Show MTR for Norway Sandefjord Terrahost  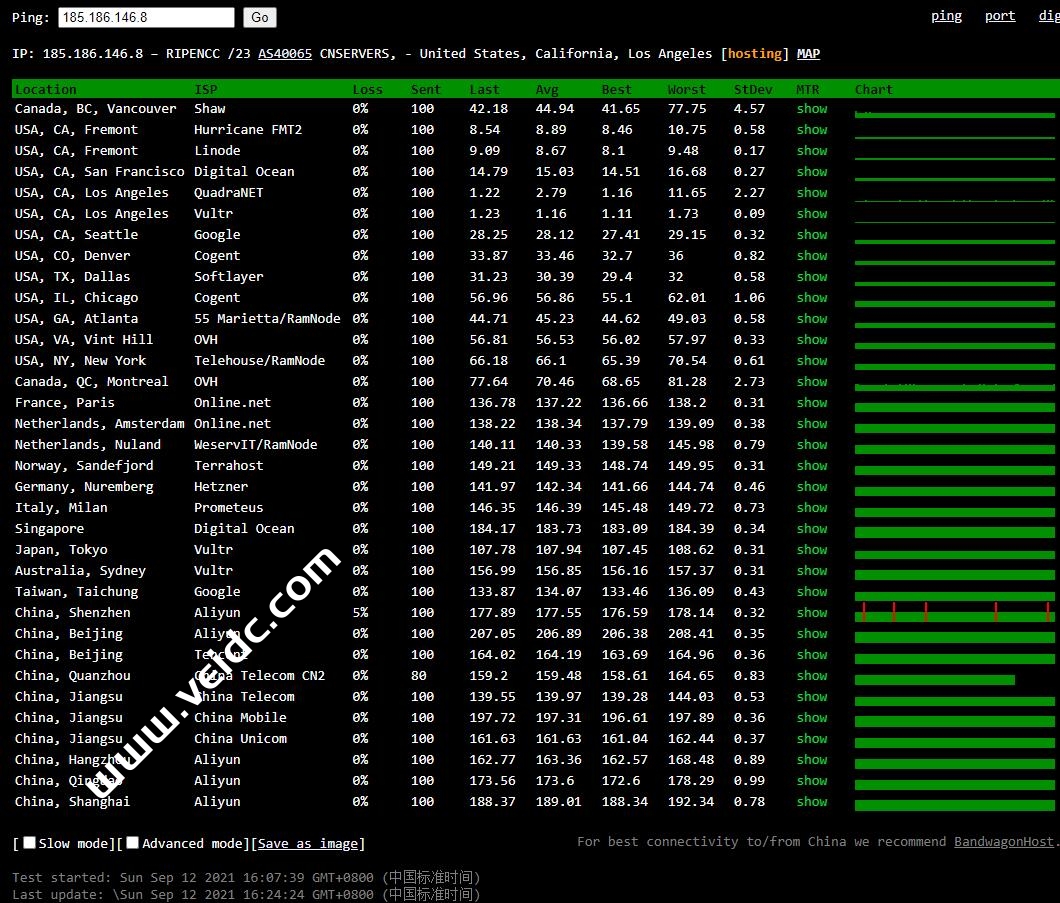pos(811,465)
